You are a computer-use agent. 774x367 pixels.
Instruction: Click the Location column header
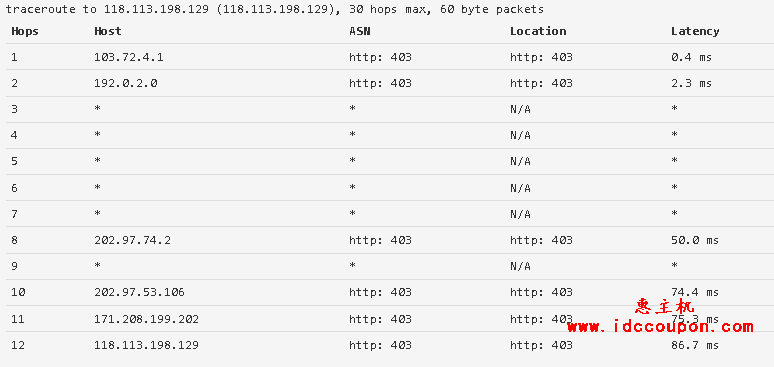coord(538,31)
